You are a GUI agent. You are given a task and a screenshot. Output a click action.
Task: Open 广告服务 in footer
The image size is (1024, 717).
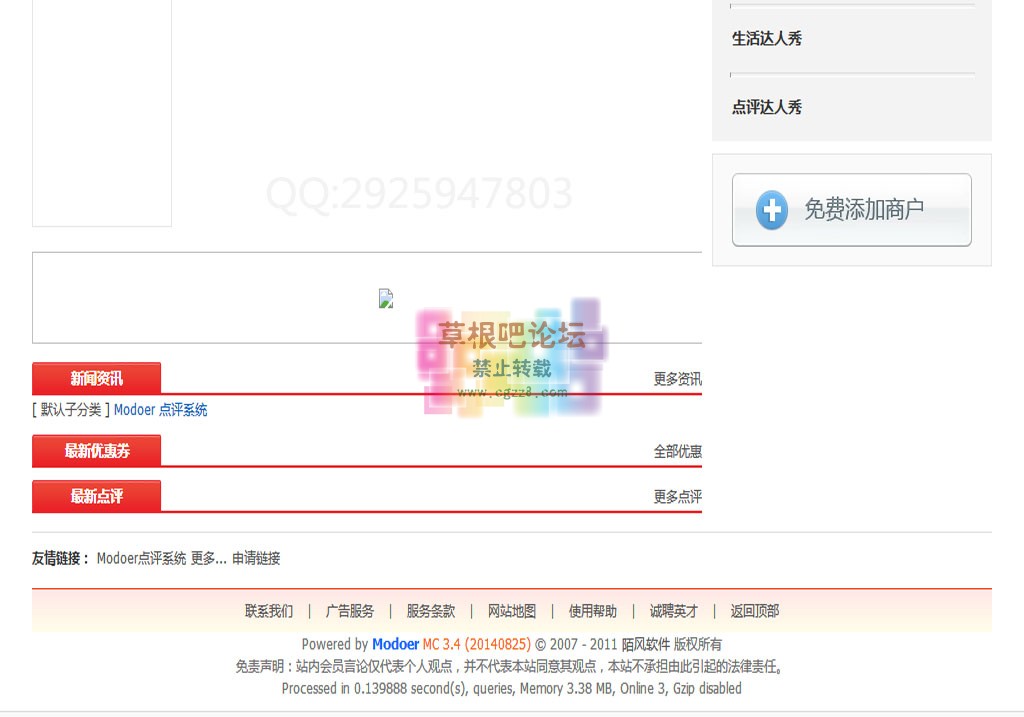click(350, 611)
